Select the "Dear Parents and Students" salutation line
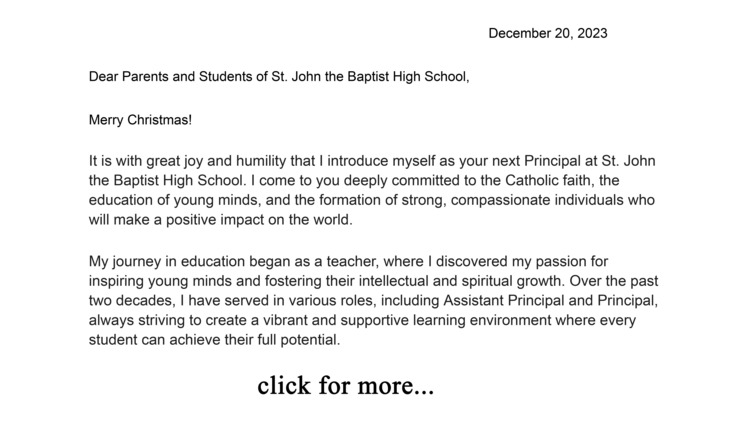This screenshot has height=430, width=755. pos(279,77)
